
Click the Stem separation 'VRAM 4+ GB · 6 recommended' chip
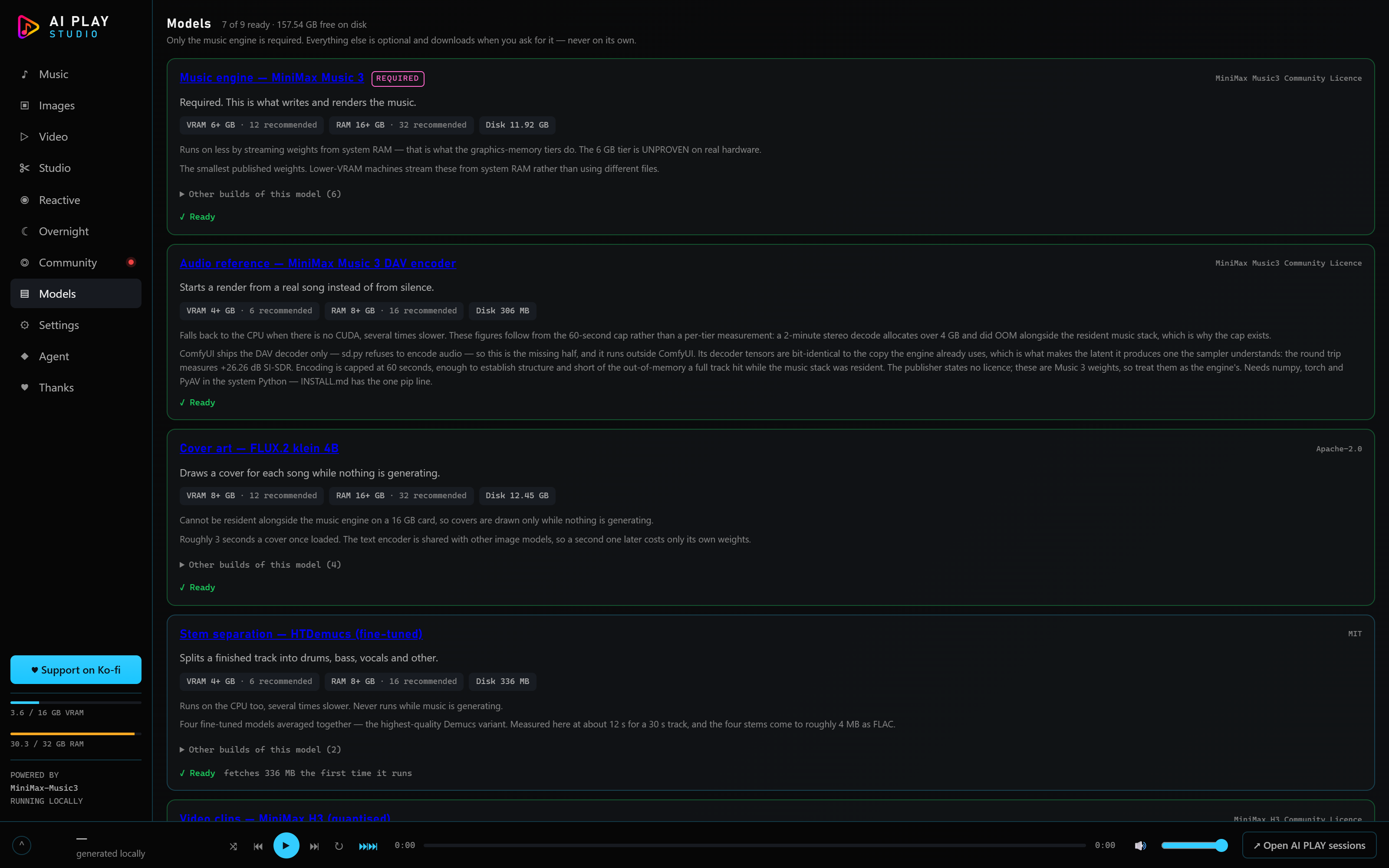click(x=249, y=681)
